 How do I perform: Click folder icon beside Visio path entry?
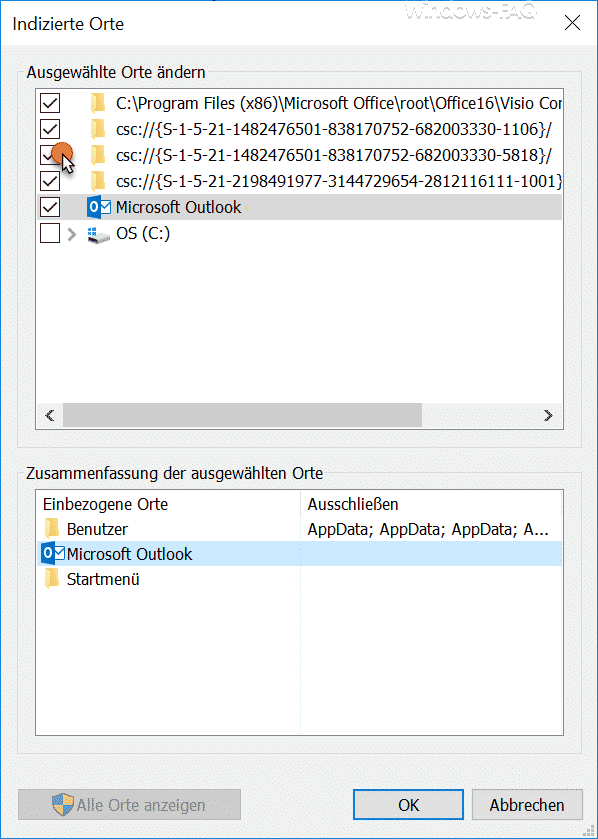(98, 103)
